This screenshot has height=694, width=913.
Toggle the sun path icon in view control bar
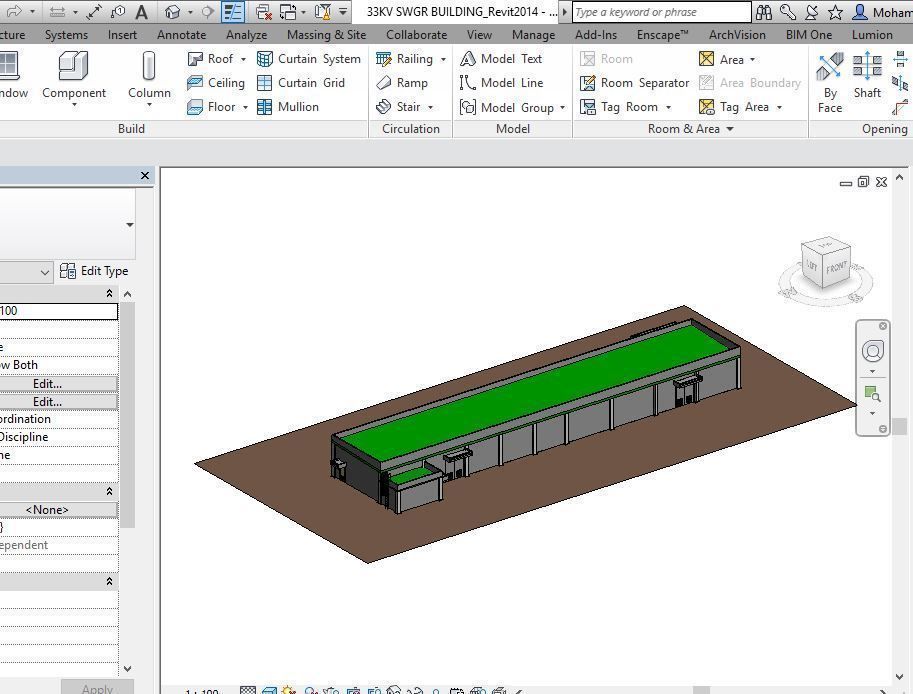click(288, 691)
